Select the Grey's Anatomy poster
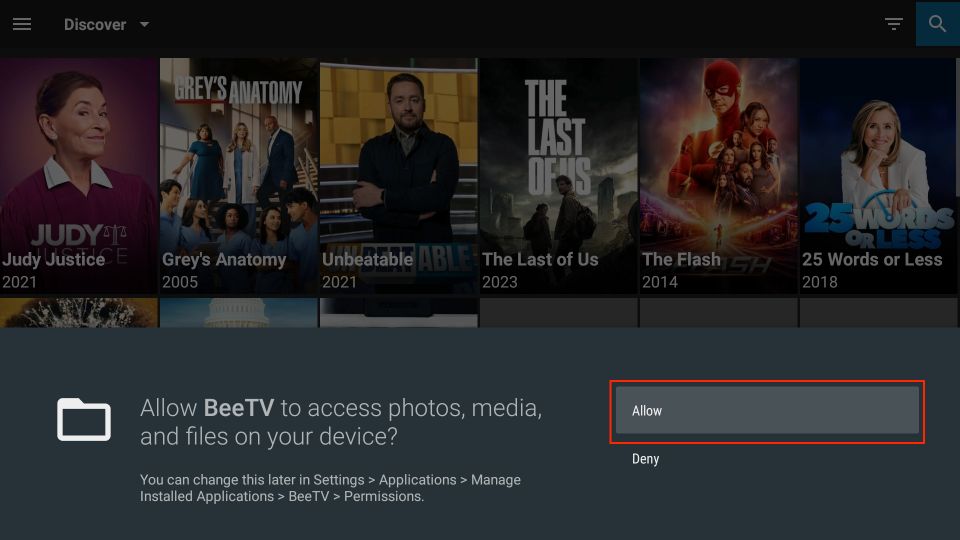960x540 pixels. coord(239,176)
